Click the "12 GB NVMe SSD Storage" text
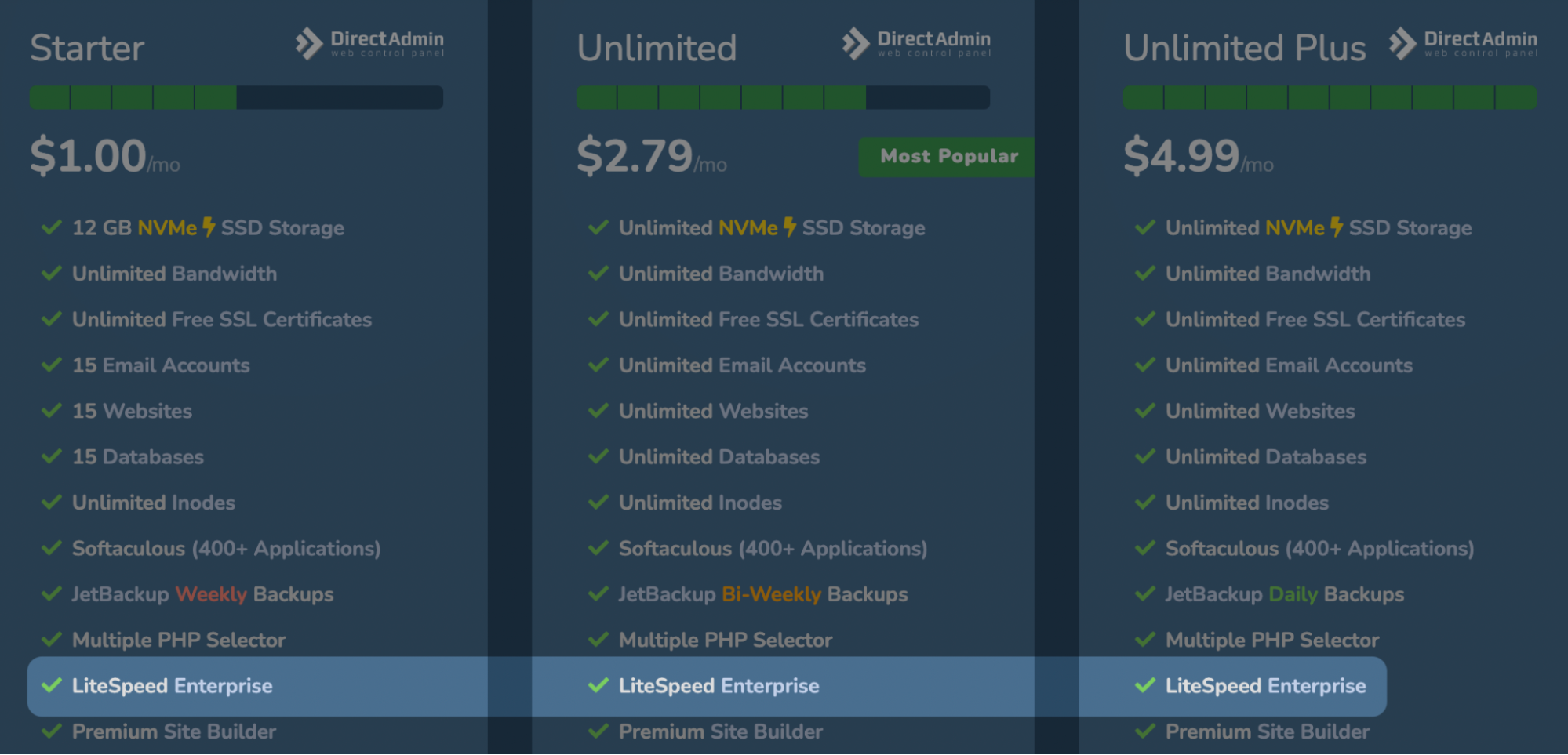Viewport: 1568px width, 755px height. click(x=208, y=227)
